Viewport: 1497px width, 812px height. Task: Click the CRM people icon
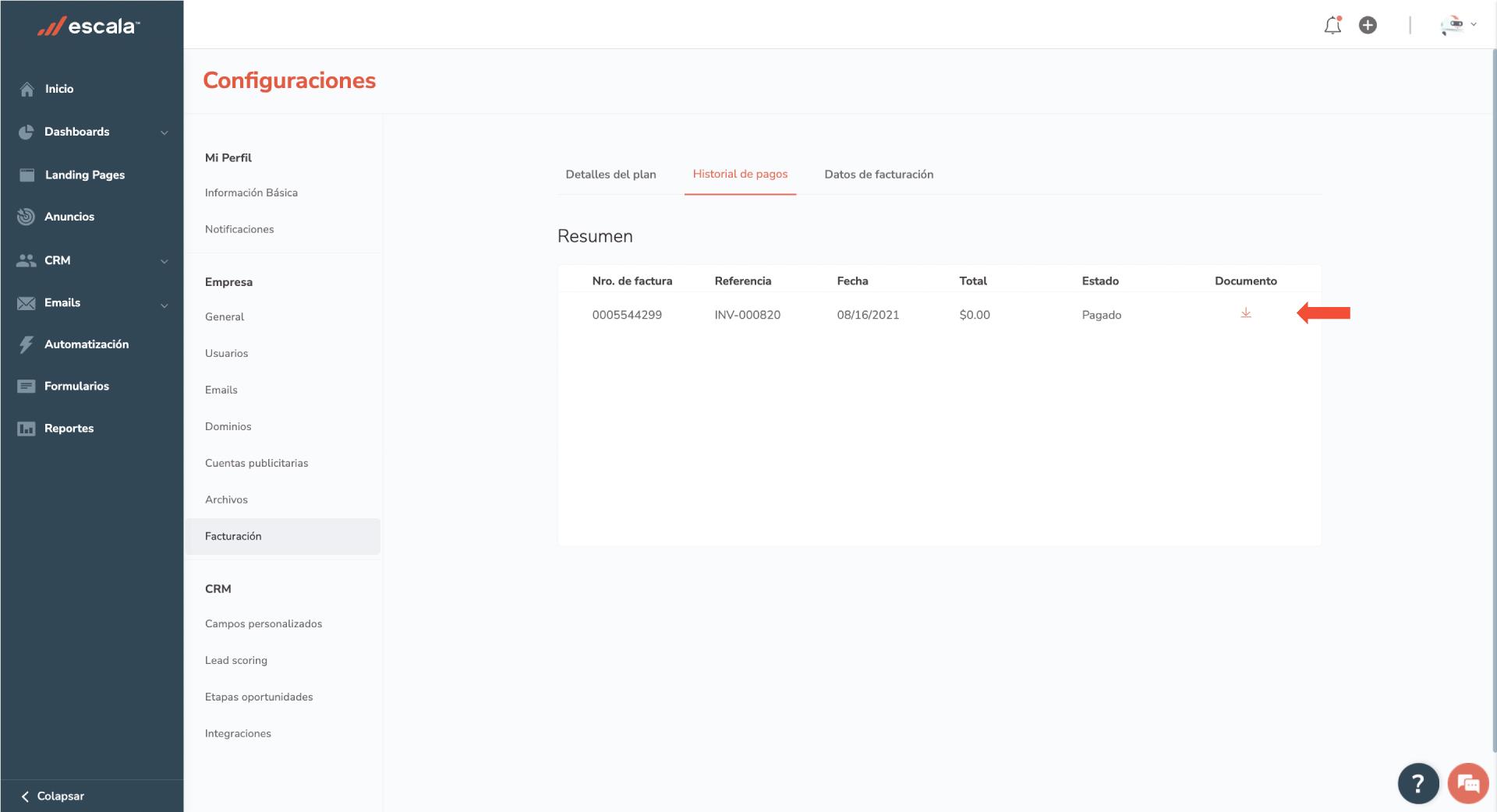(27, 260)
